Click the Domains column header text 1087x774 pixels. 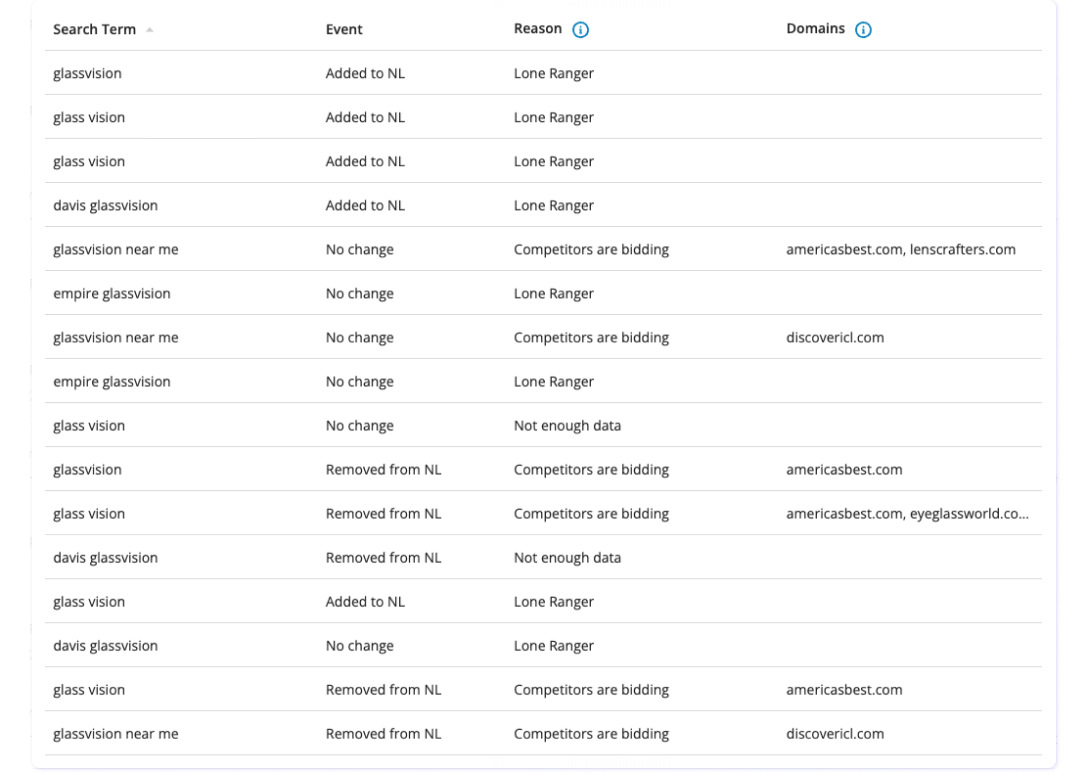[815, 29]
